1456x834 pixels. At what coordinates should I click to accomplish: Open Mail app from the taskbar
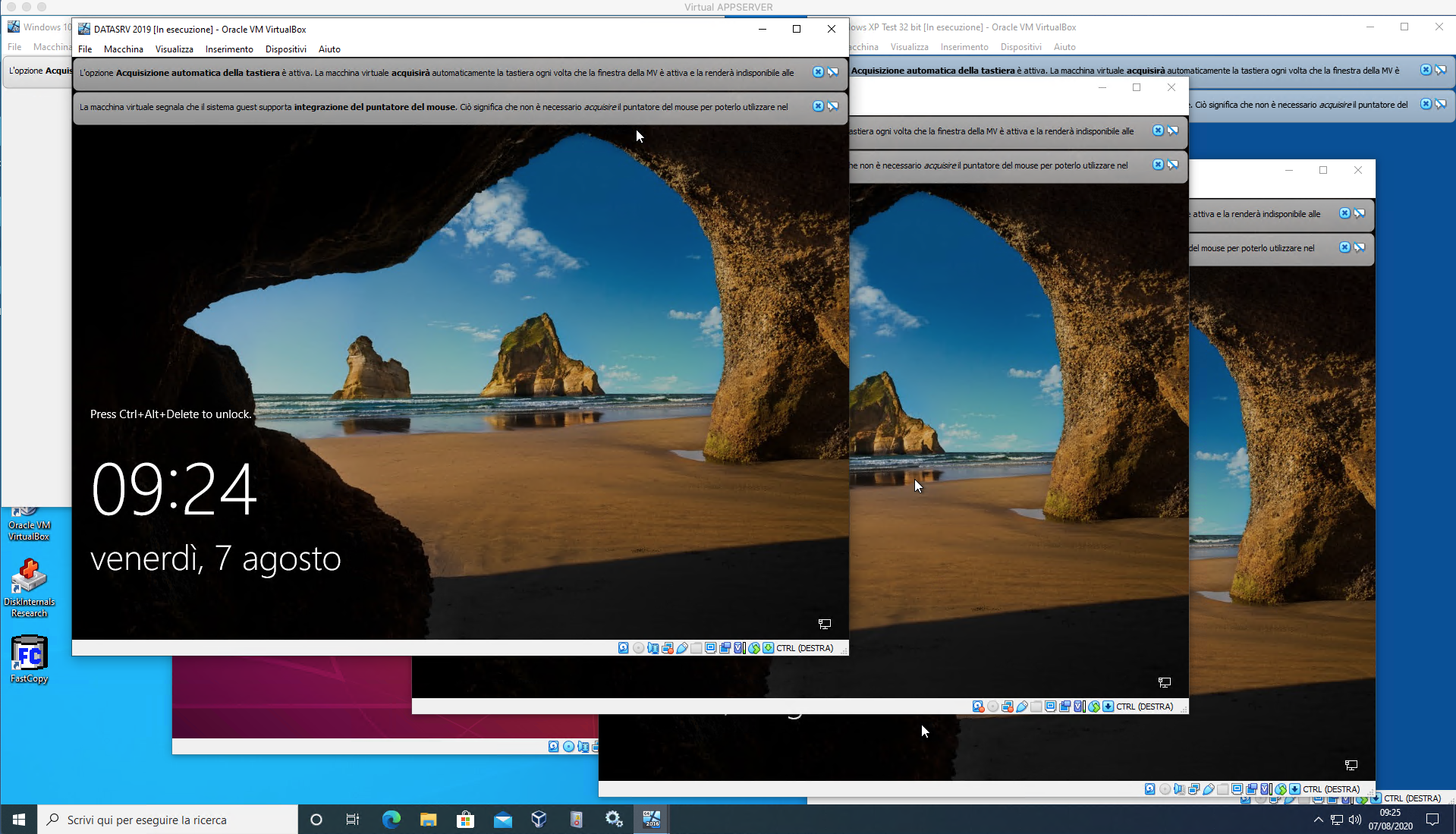click(x=502, y=820)
